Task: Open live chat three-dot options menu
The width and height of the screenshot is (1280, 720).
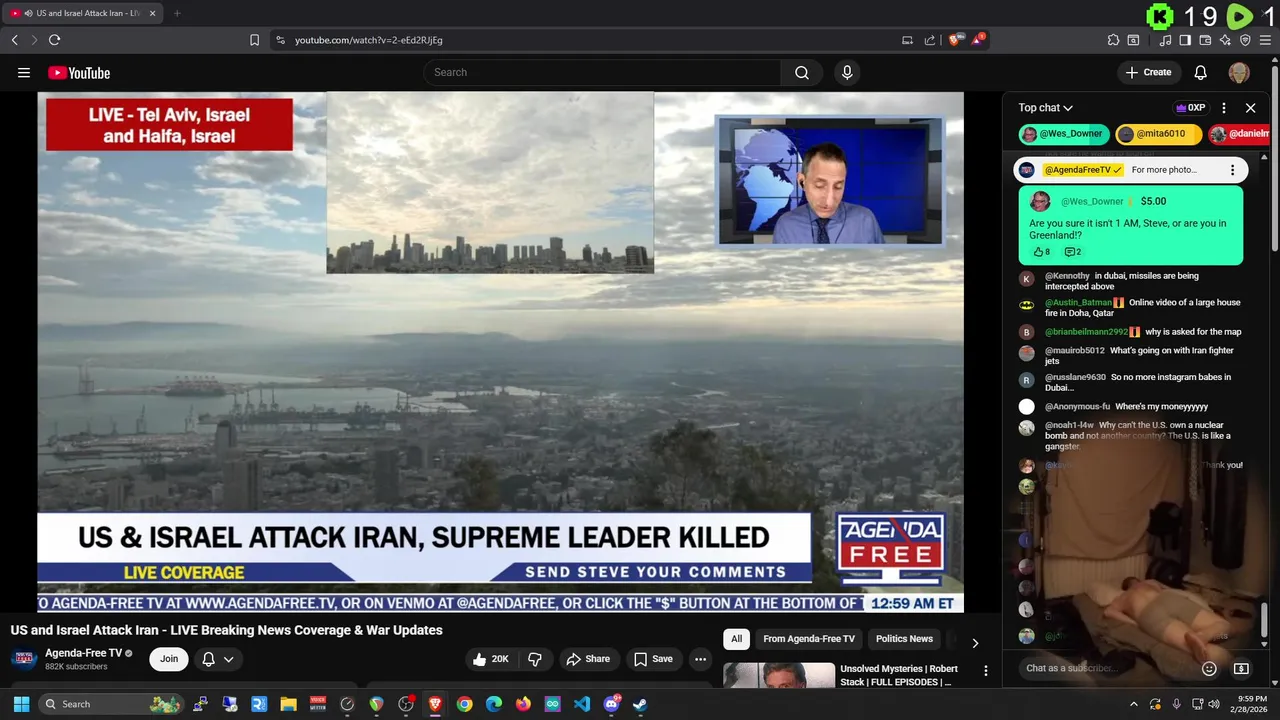Action: coord(1224,108)
